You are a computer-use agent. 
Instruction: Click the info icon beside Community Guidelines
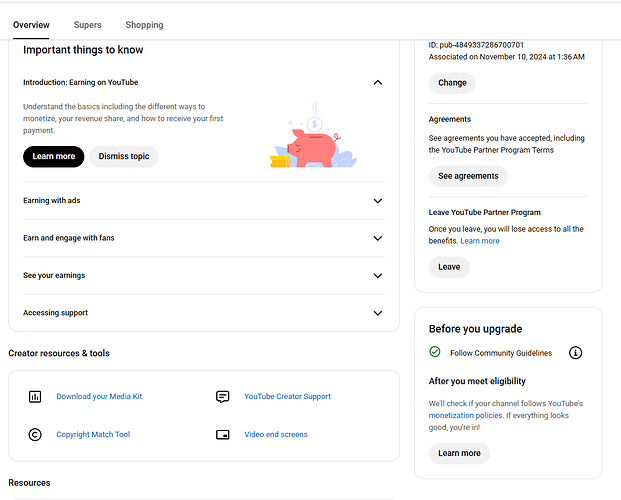pos(575,353)
